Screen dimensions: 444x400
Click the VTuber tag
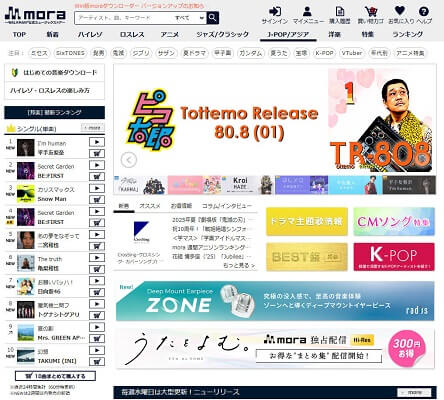[x=352, y=53]
